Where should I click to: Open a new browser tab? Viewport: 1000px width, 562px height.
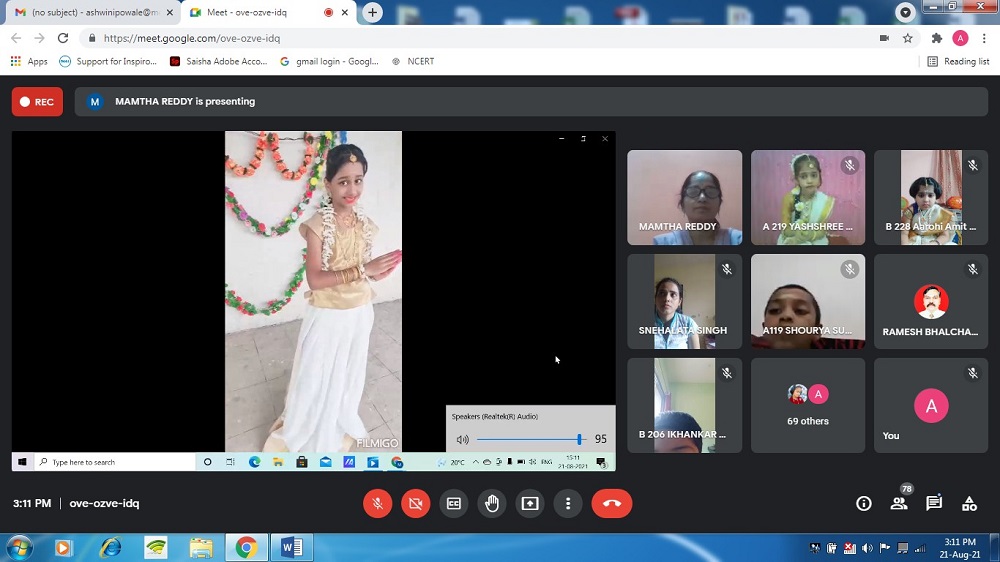372,12
